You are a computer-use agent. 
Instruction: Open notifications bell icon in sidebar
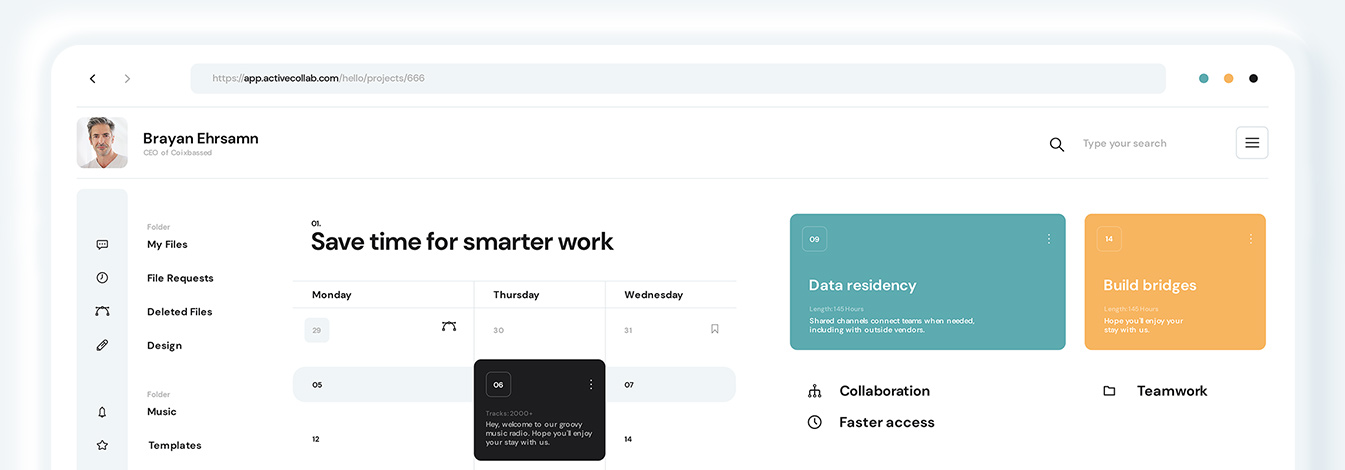tap(102, 412)
